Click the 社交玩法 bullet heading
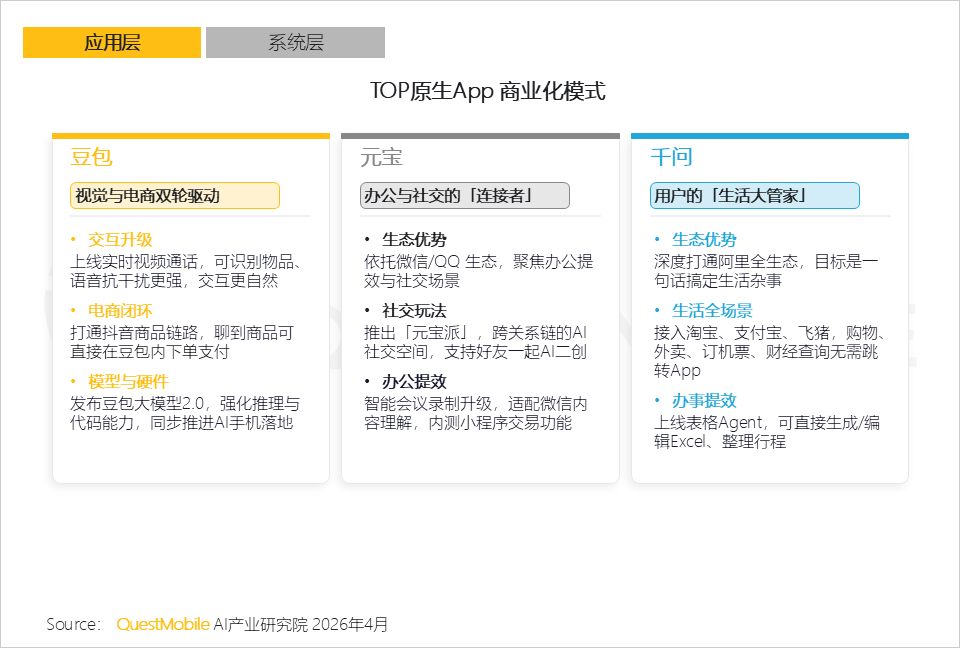This screenshot has width=960, height=648. [414, 311]
